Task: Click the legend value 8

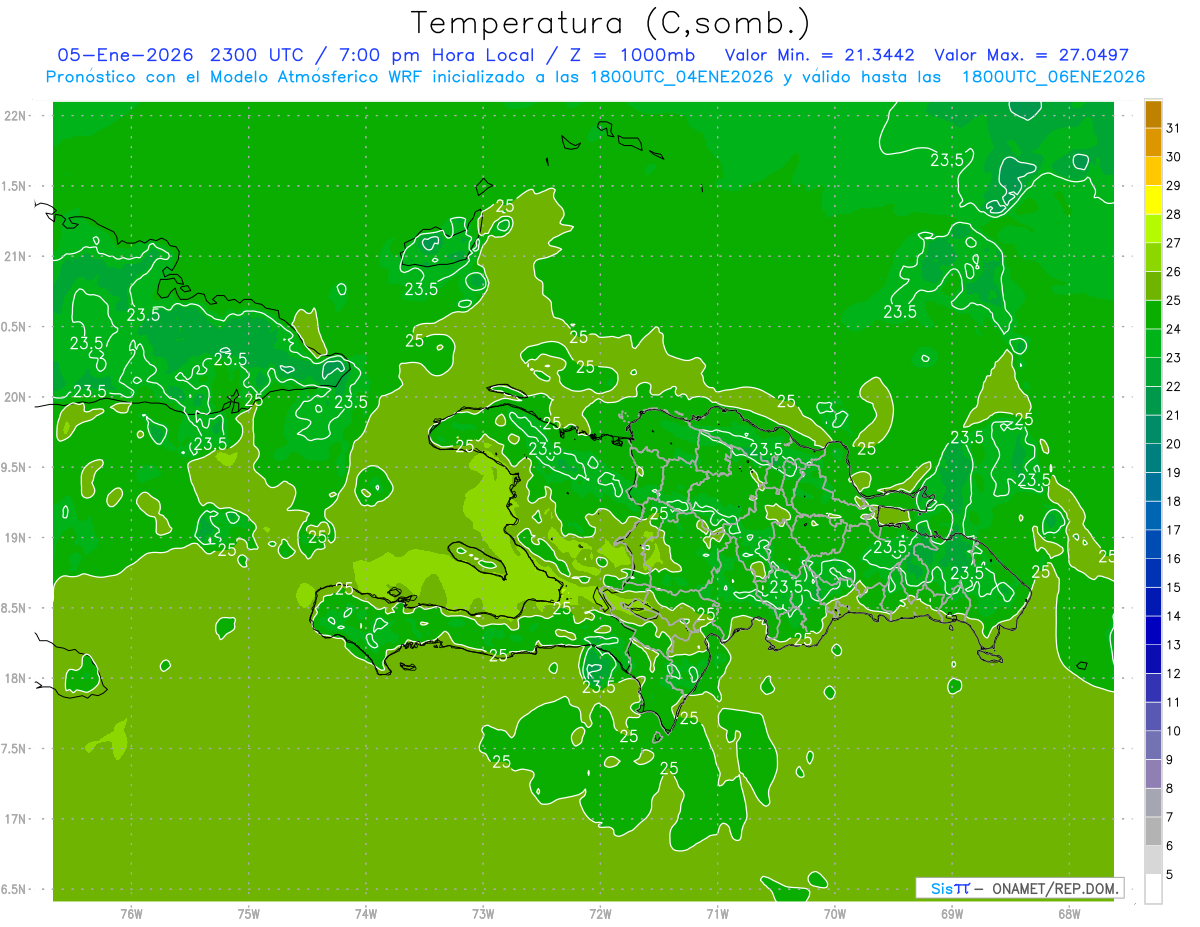Action: pyautogui.click(x=1170, y=788)
